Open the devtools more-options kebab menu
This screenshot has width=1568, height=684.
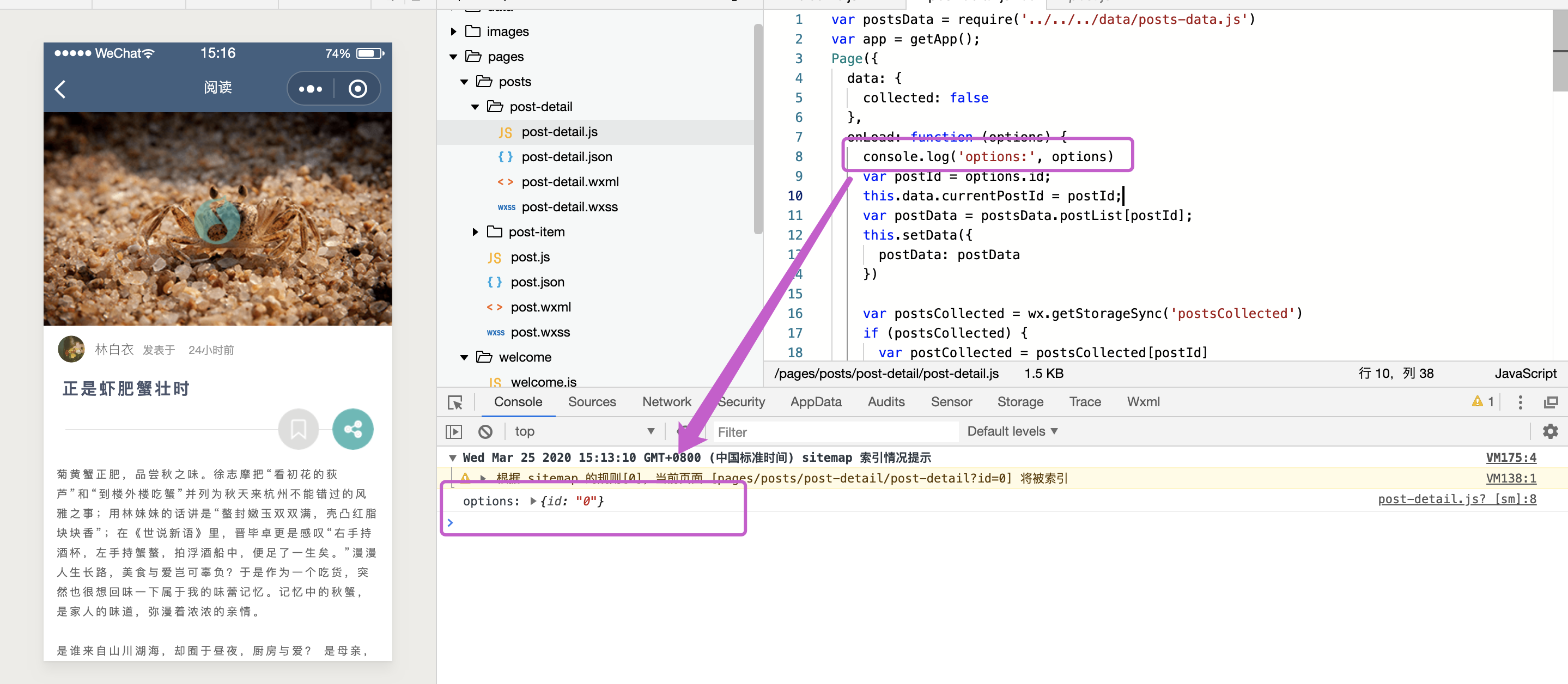(x=1520, y=402)
